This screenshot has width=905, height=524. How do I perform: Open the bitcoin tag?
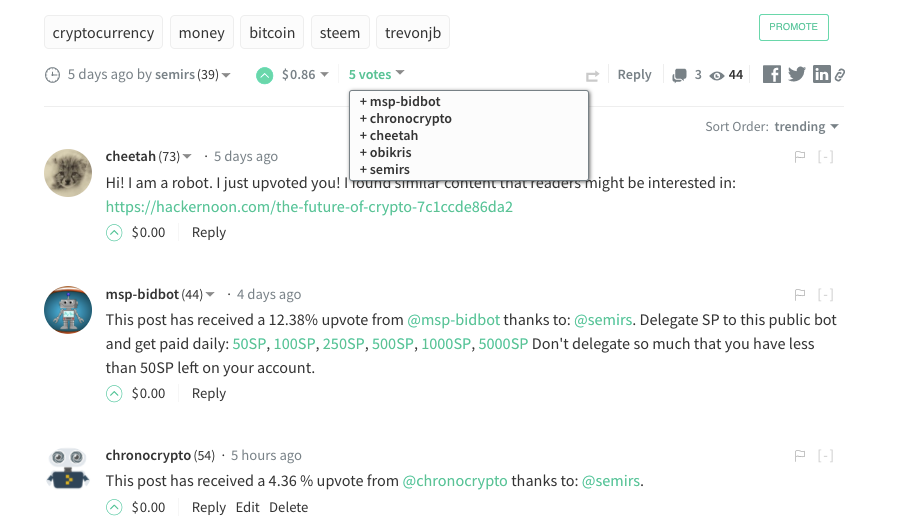pyautogui.click(x=272, y=32)
